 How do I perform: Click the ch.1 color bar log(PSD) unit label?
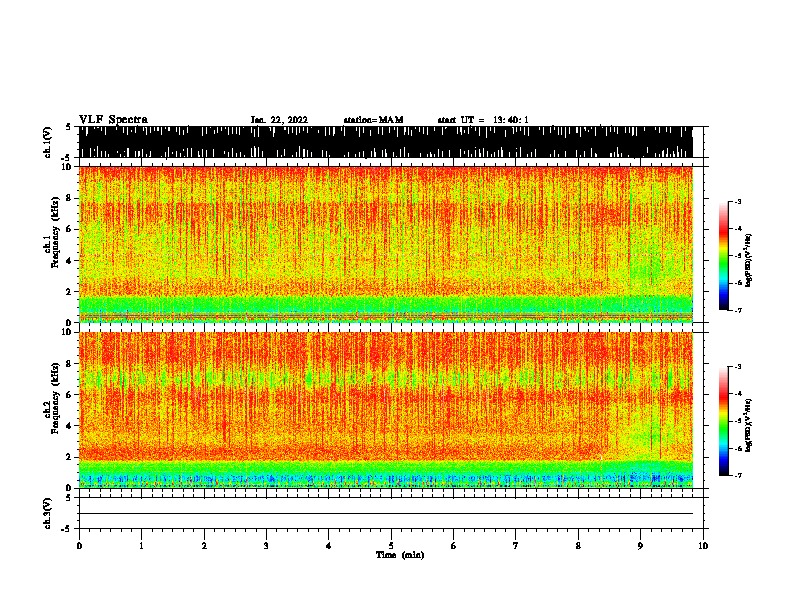pos(749,260)
